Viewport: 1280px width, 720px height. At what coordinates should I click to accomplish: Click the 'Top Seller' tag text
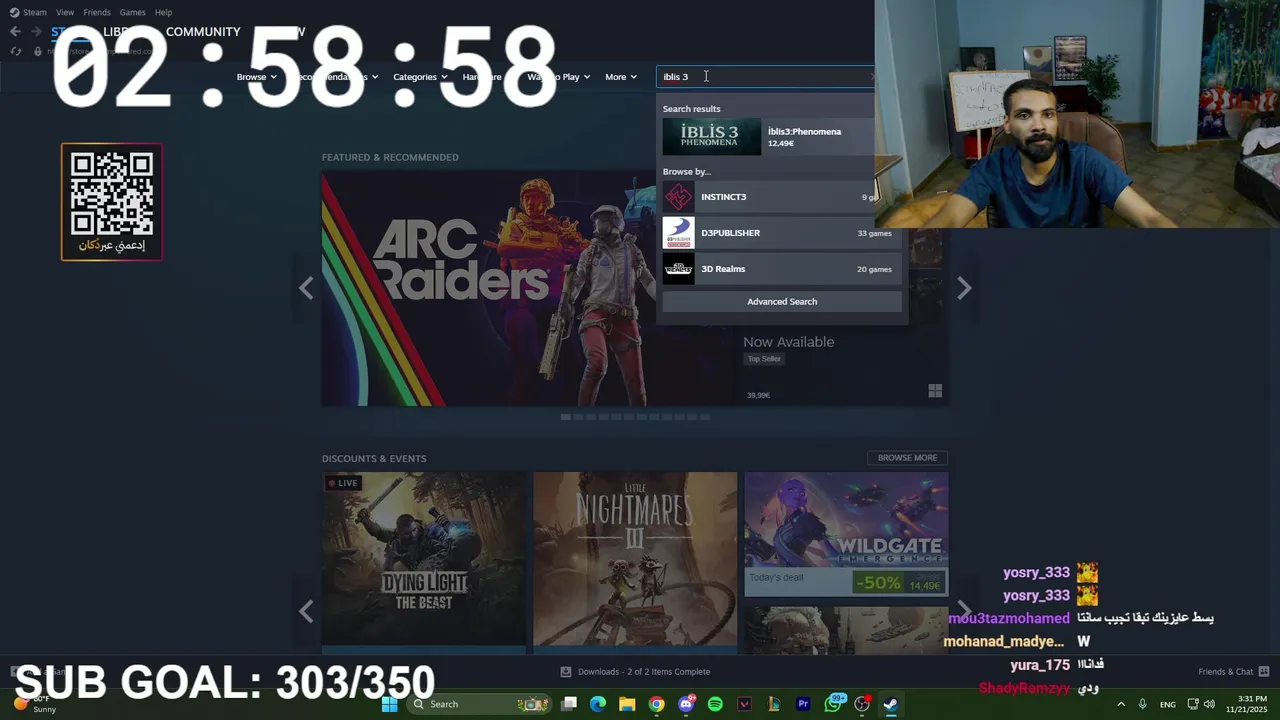click(764, 359)
